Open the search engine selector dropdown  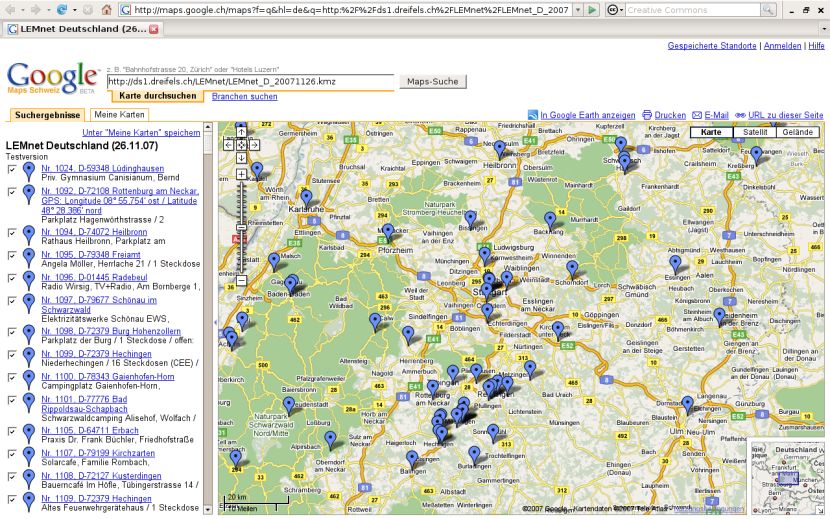click(615, 10)
